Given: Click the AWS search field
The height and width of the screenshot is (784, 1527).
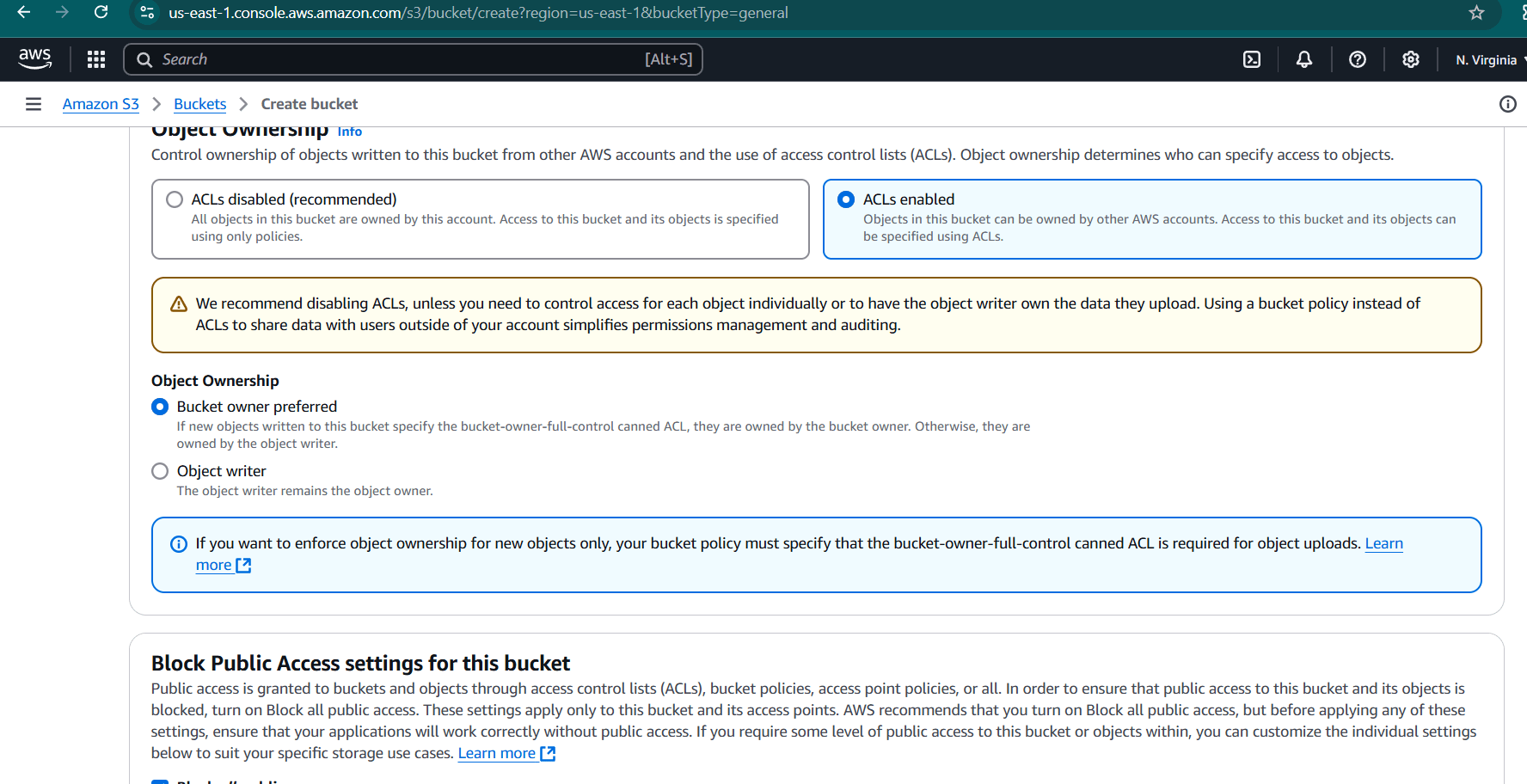Looking at the screenshot, I should (414, 59).
